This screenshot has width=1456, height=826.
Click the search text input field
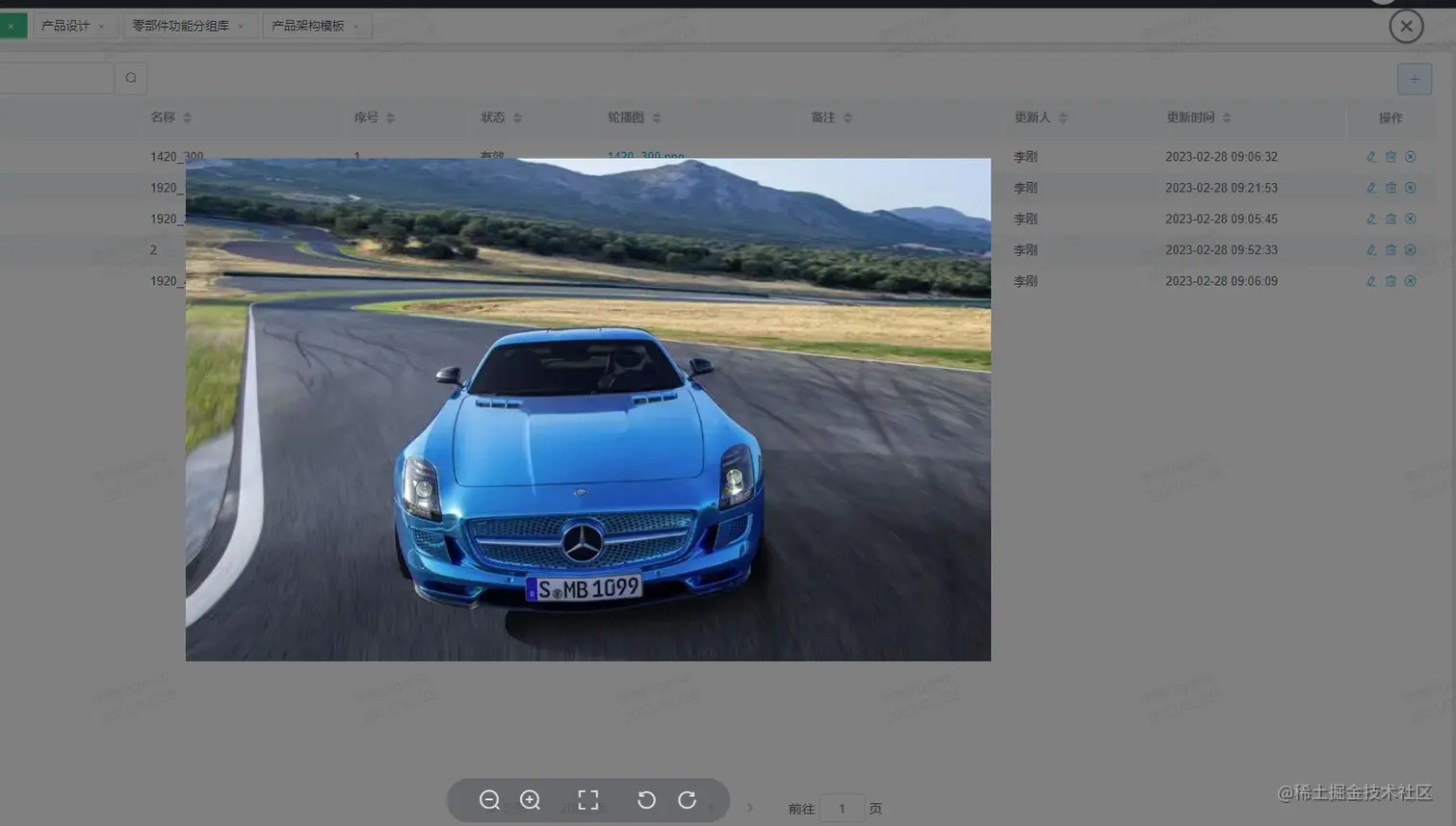pyautogui.click(x=56, y=78)
